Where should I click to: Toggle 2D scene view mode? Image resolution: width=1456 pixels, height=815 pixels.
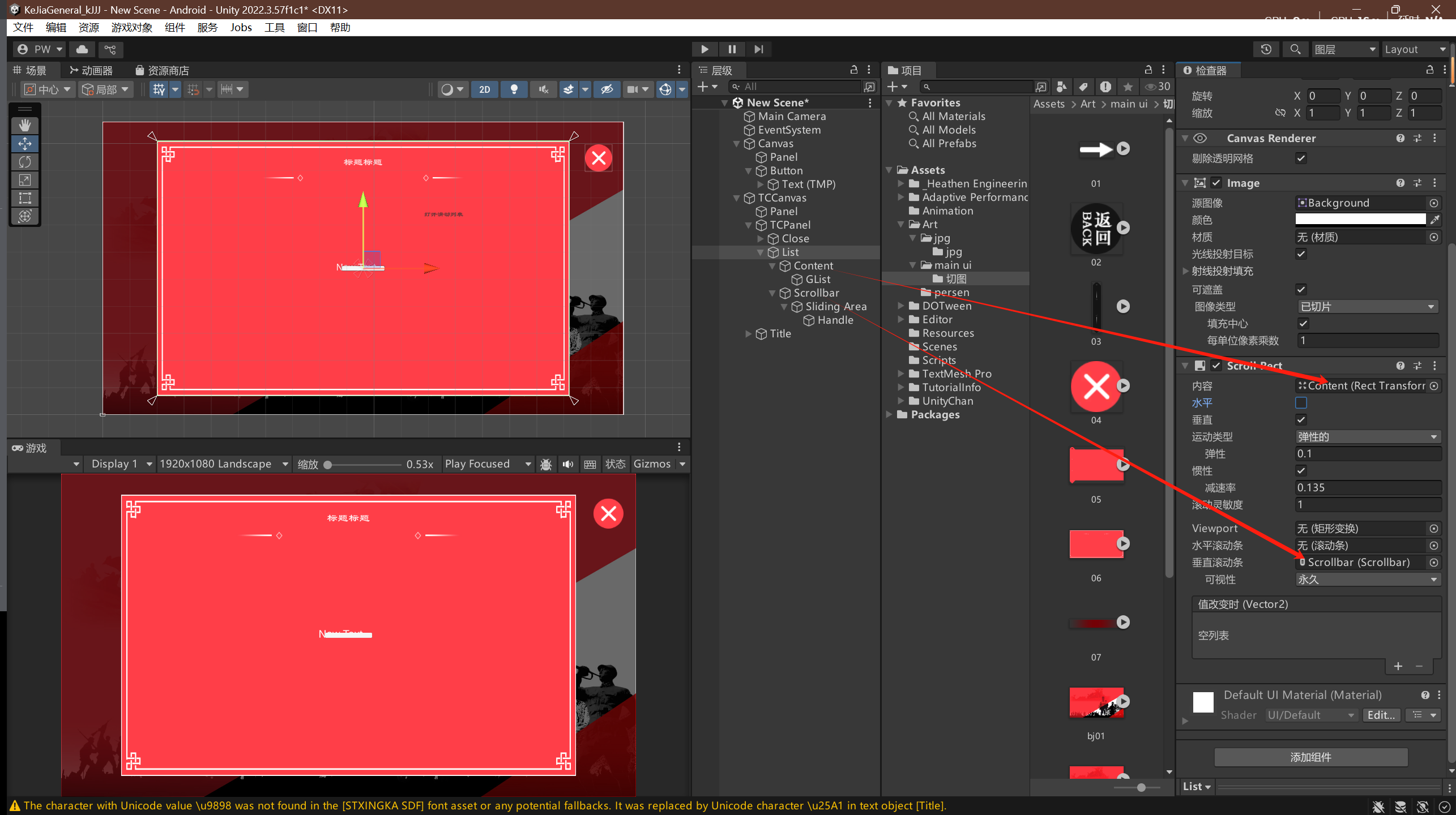484,89
